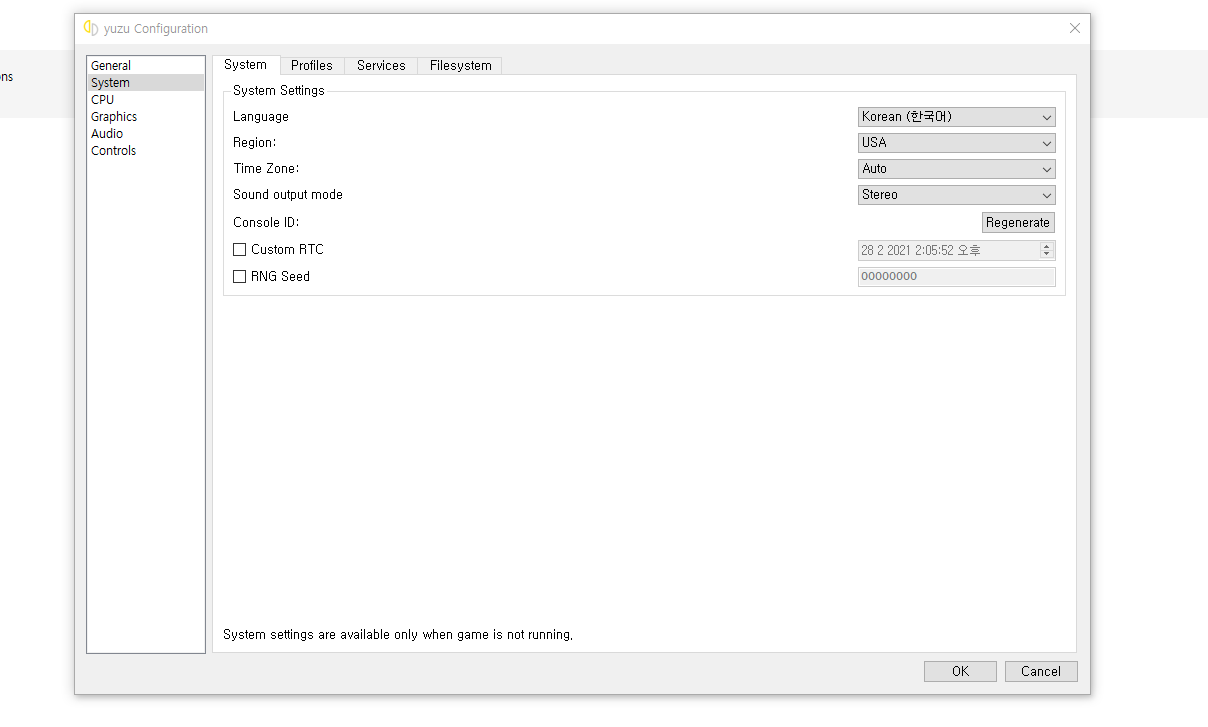This screenshot has width=1208, height=727.
Task: Confirm settings with the OK button
Action: pos(960,672)
